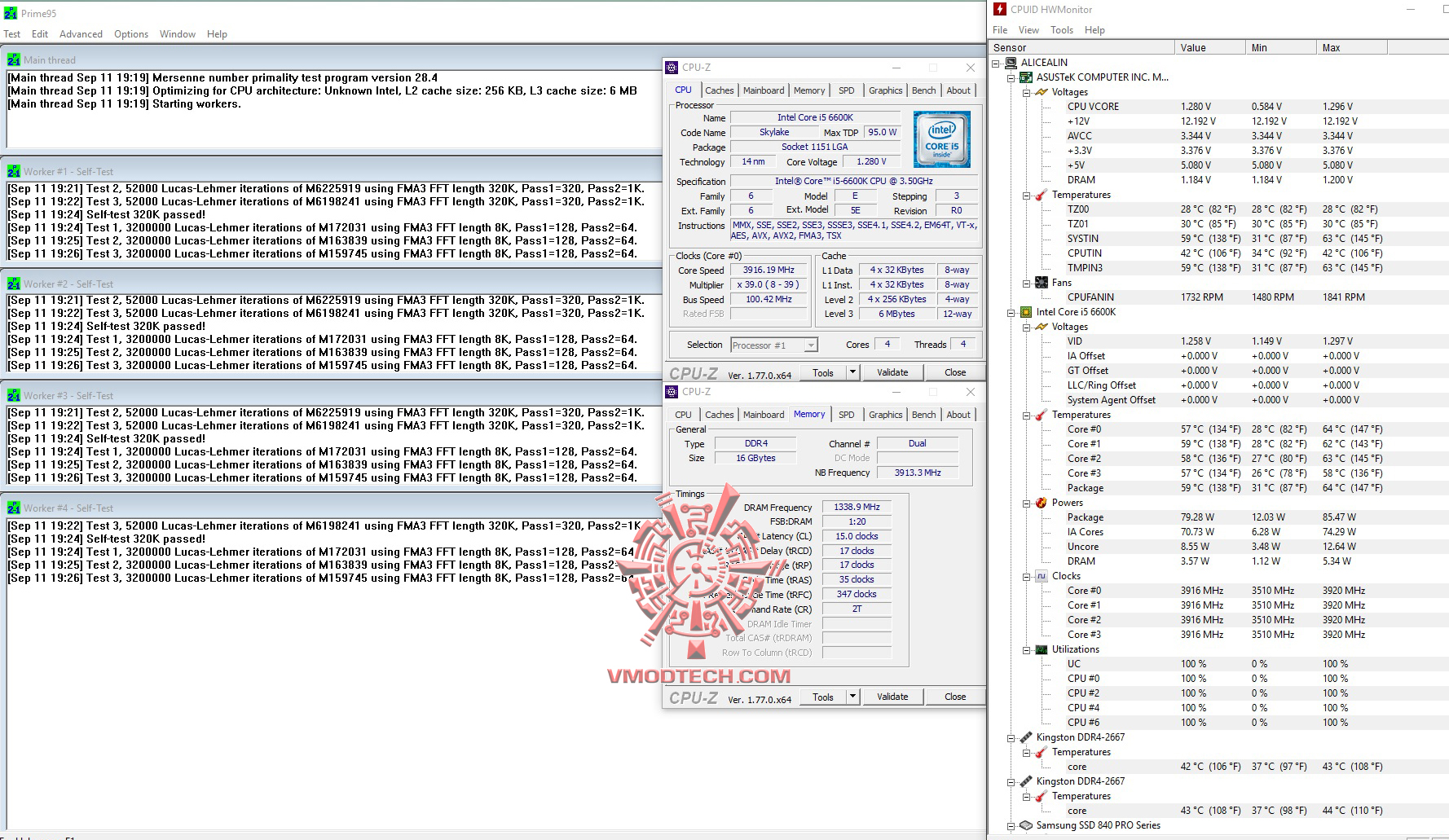Open the Test menu in Prime95
The width and height of the screenshot is (1449, 840).
[12, 34]
